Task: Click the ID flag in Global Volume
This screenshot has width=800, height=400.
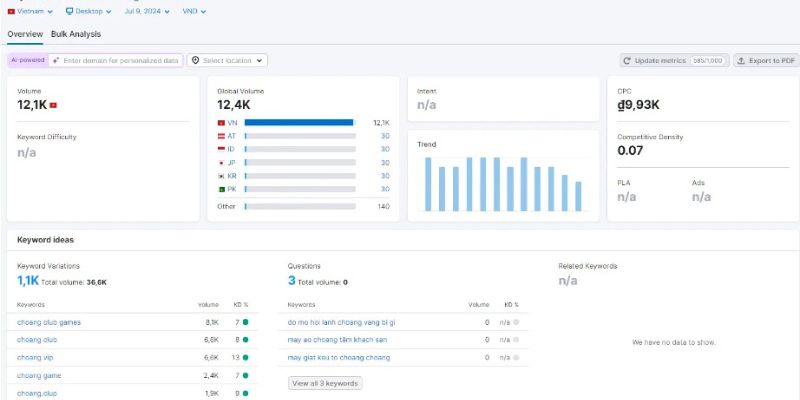Action: [221, 149]
